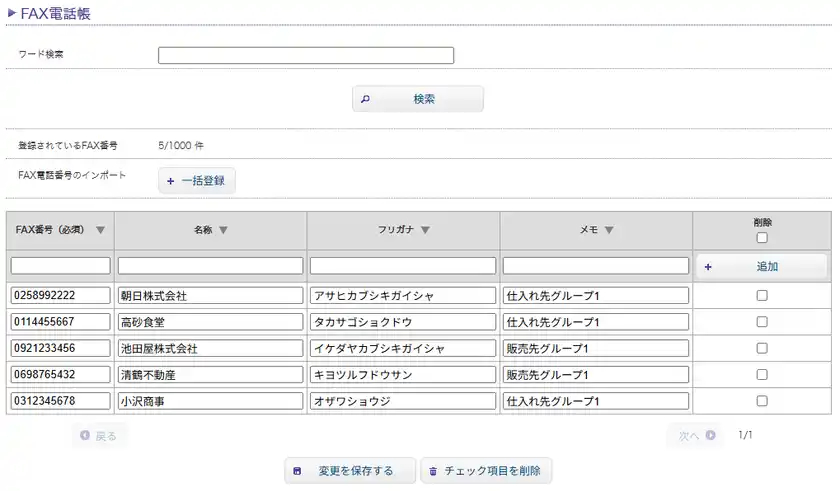
Task: Click the FAX電話番号のインポート label
Action: pos(72,175)
